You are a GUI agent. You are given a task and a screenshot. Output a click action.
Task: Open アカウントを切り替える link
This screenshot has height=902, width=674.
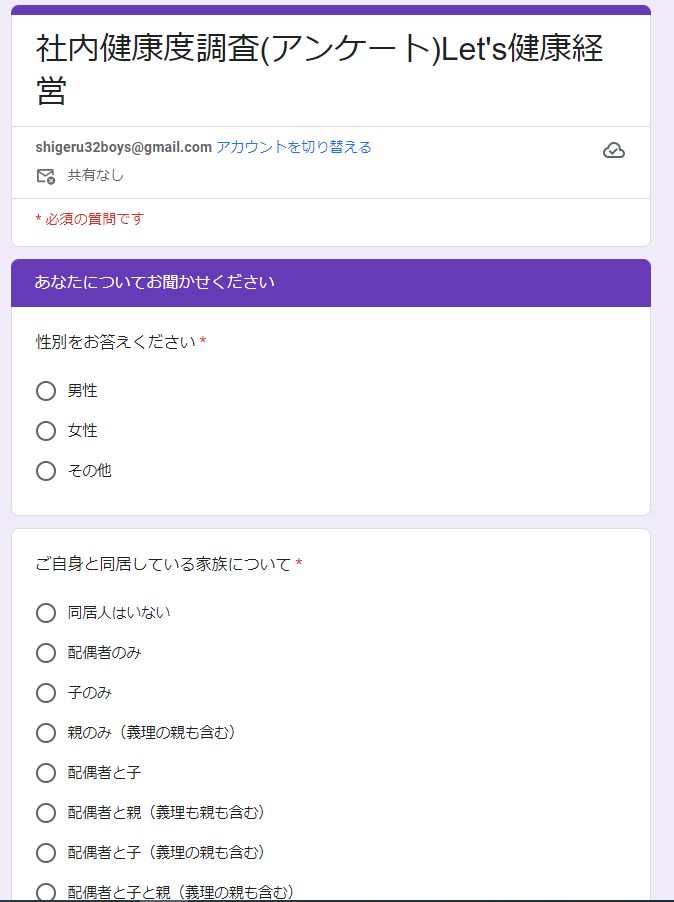tap(294, 147)
